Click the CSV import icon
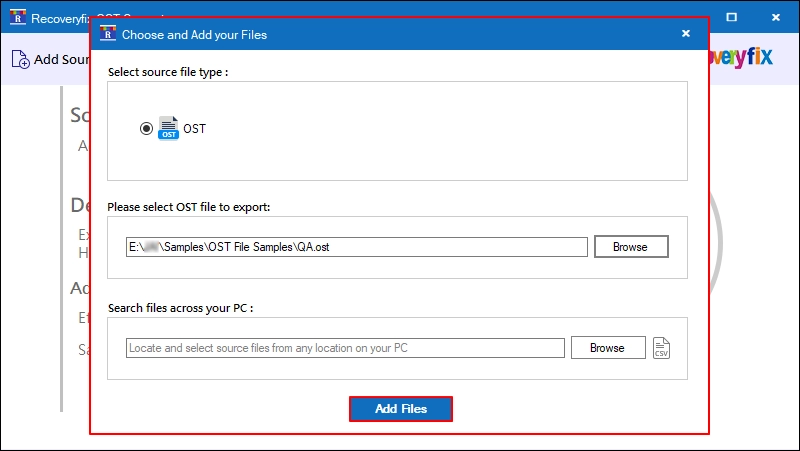Screen dimensions: 800x451 click(x=661, y=348)
